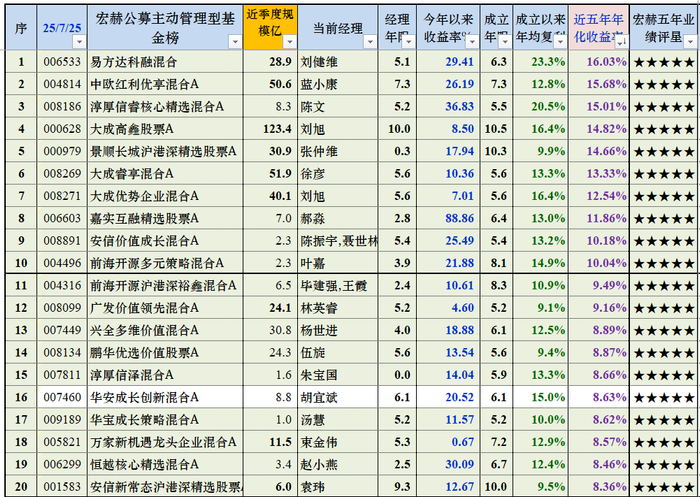Select row number 16 cell
The height and width of the screenshot is (497, 700).
[x=21, y=397]
